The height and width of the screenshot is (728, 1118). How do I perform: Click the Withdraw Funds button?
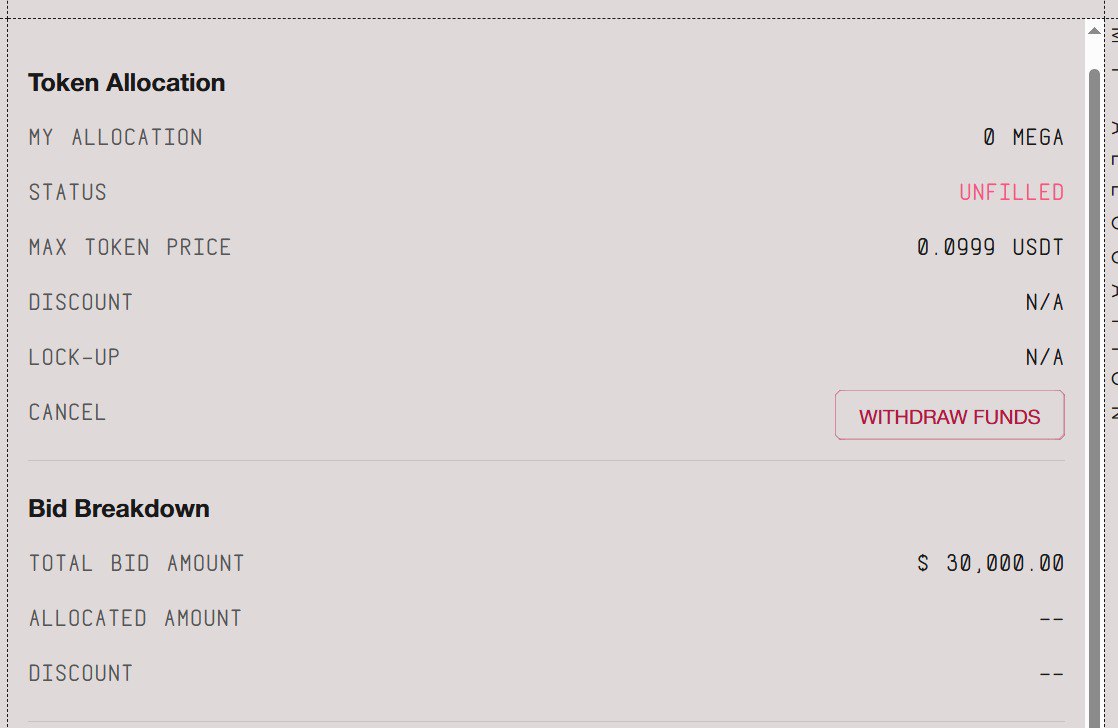coord(949,416)
